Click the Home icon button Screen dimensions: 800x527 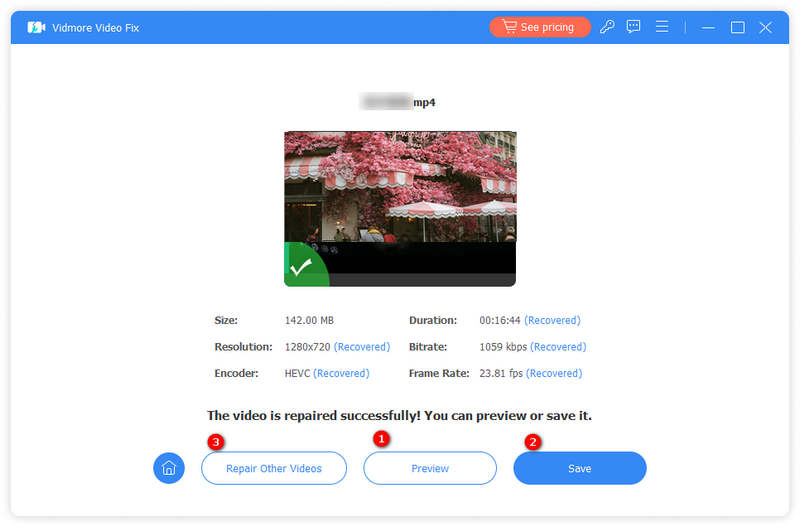pyautogui.click(x=169, y=468)
